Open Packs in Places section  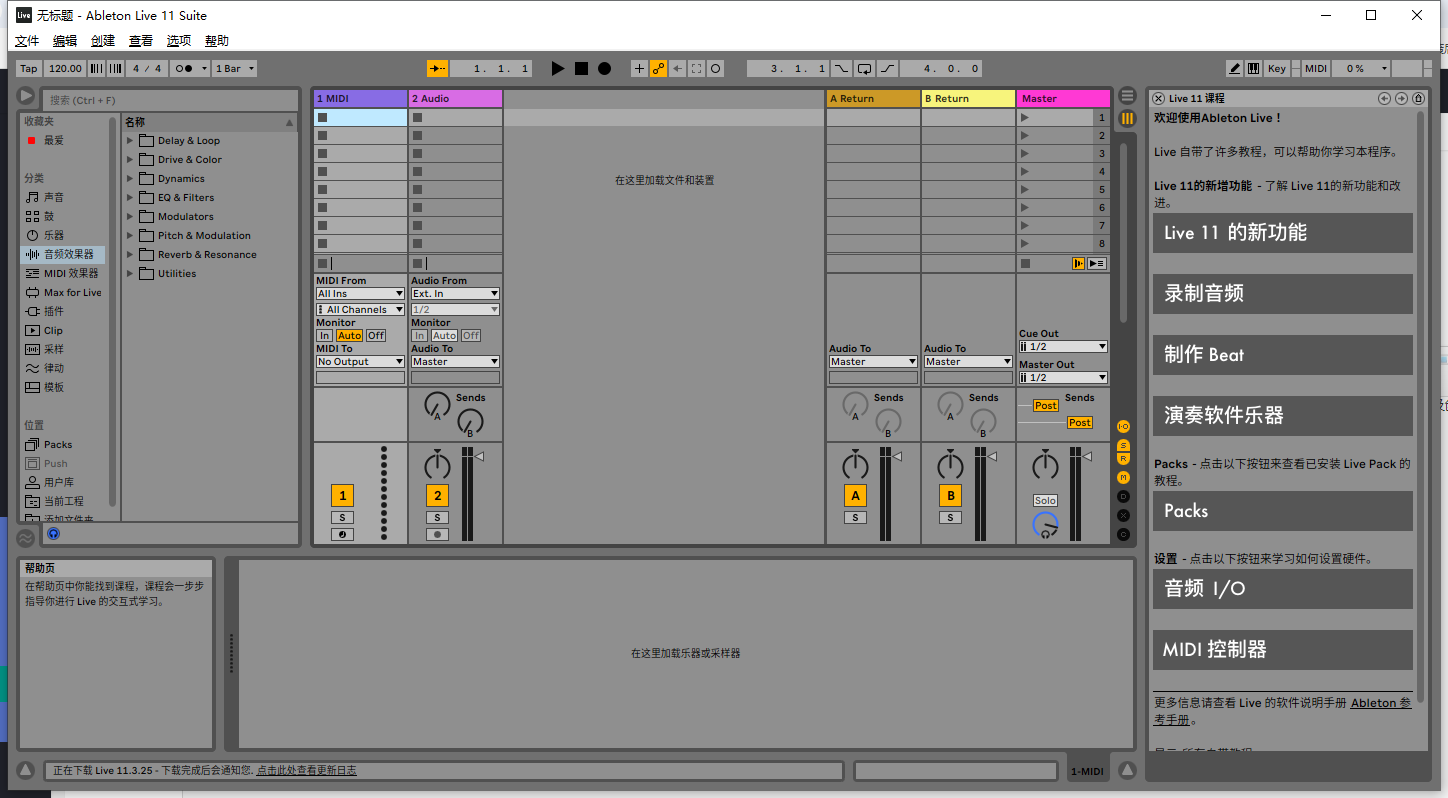[x=58, y=444]
